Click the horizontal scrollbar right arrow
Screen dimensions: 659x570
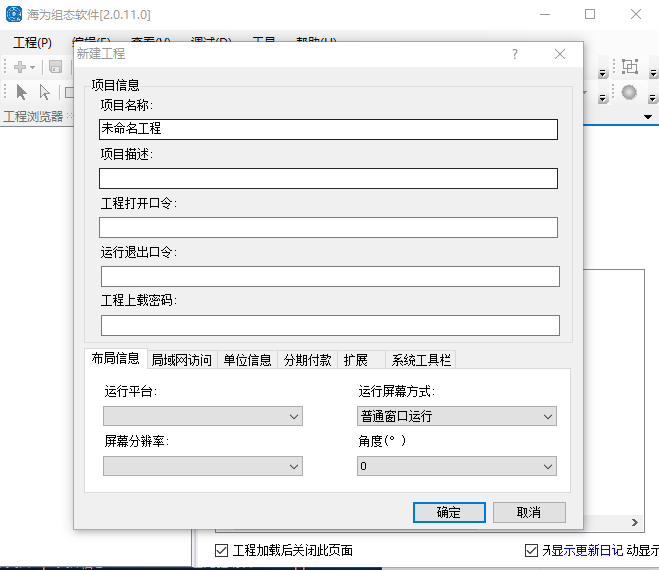tap(635, 522)
